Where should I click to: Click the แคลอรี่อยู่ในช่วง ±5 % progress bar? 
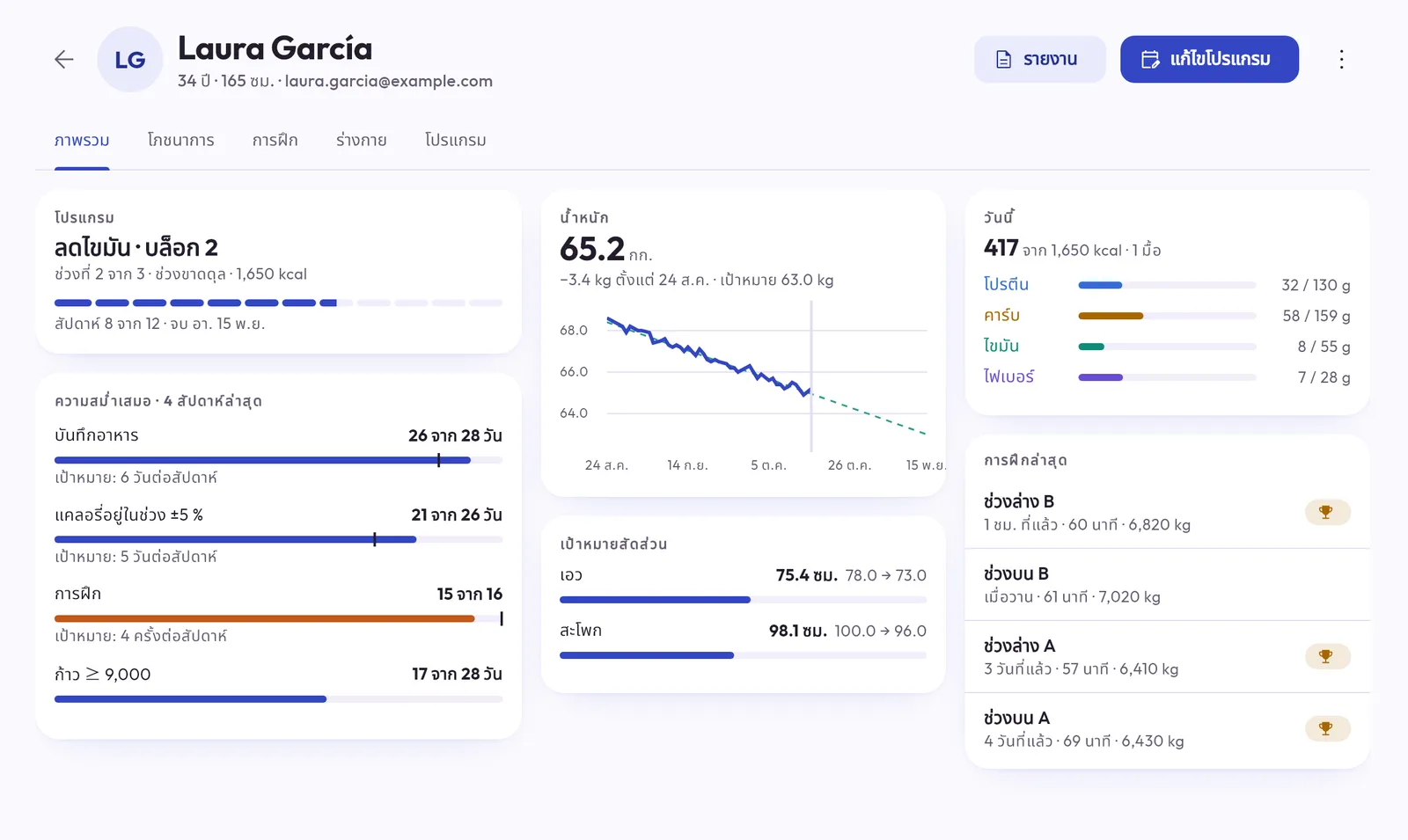point(278,539)
